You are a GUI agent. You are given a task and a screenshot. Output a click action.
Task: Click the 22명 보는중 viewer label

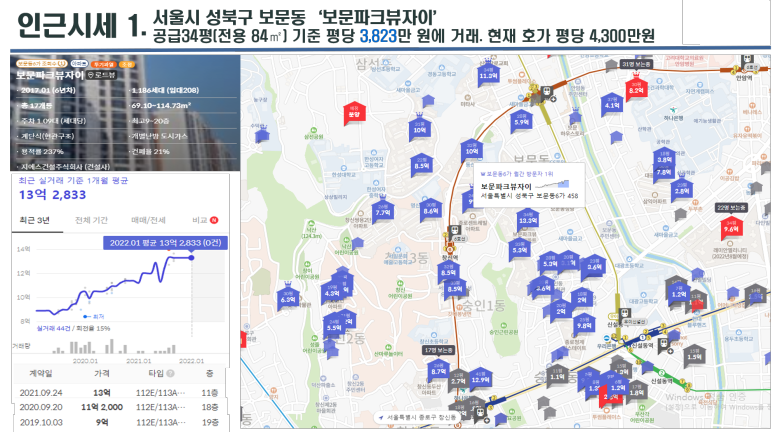[x=731, y=208]
